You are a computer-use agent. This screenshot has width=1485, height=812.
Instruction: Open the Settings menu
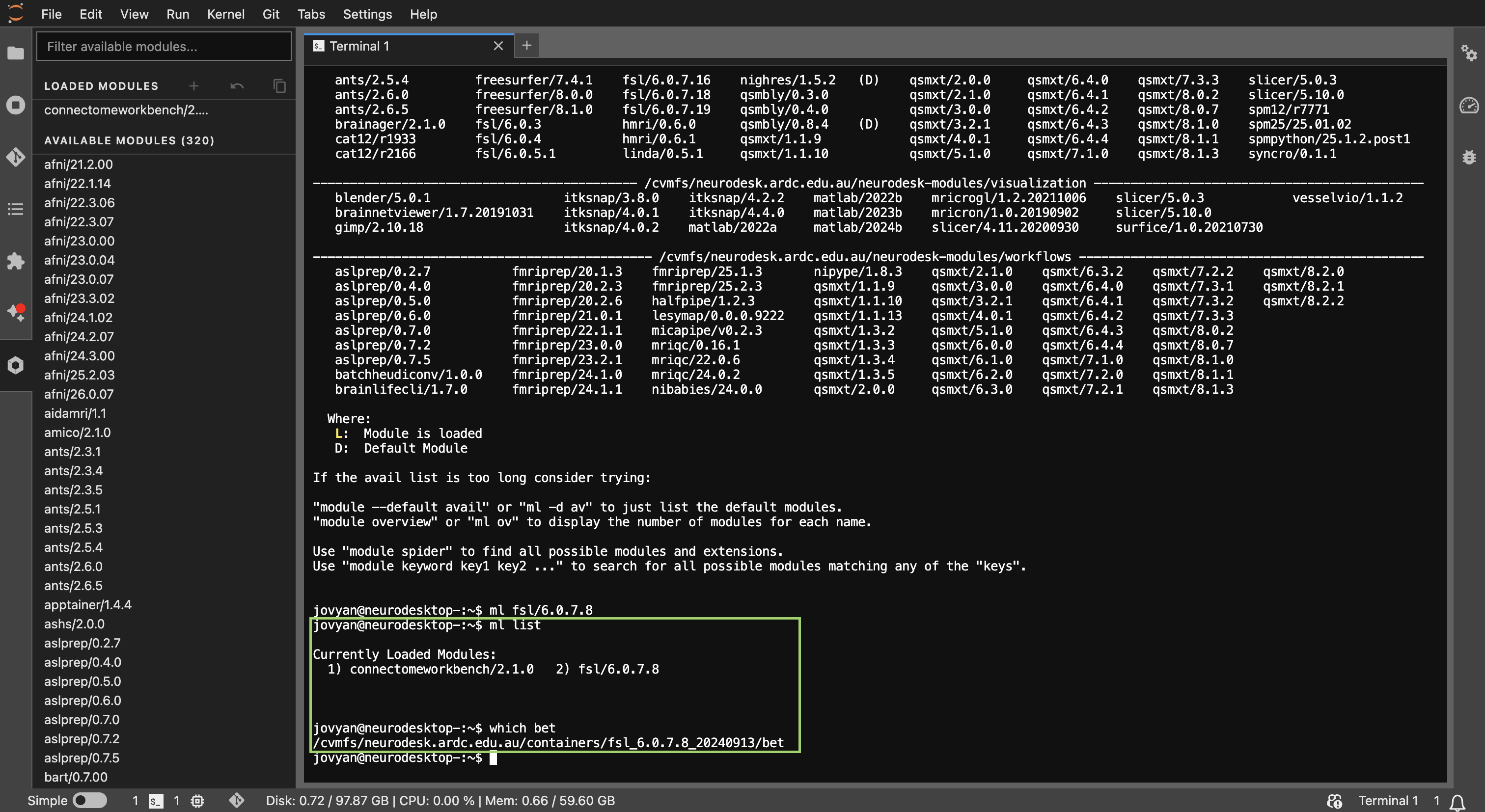(x=367, y=14)
